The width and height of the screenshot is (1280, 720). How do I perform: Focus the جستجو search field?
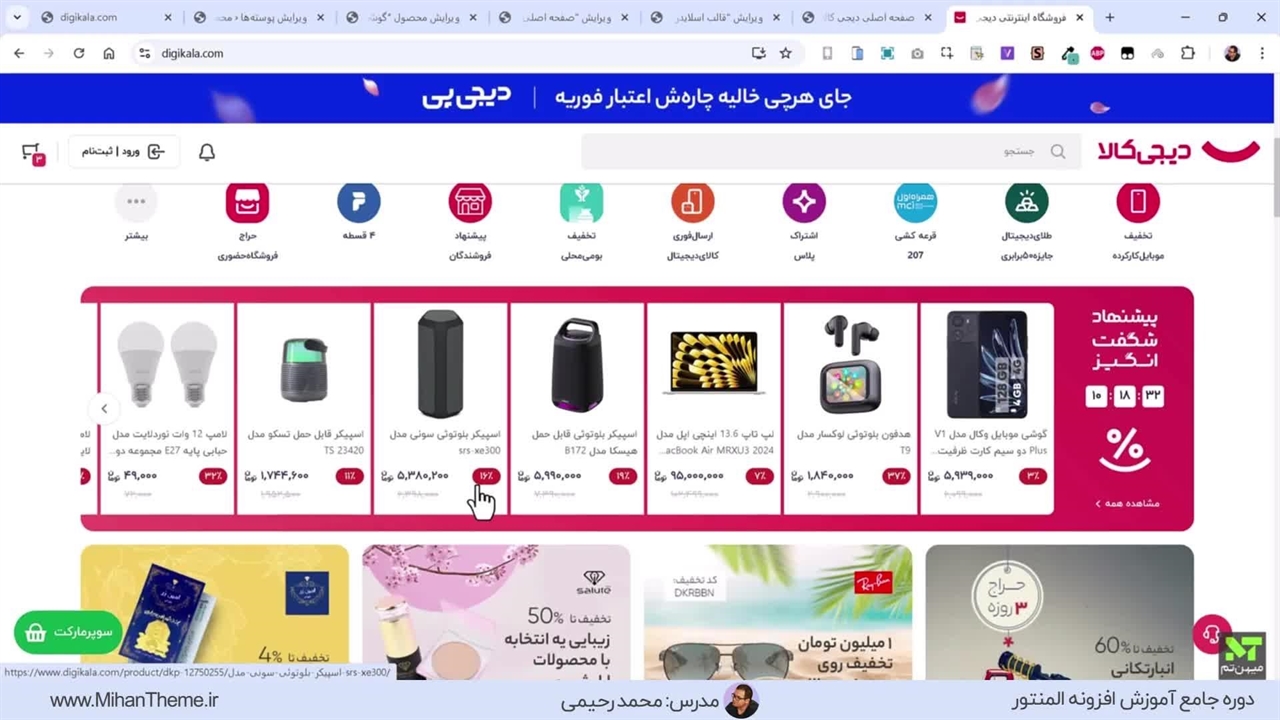click(831, 152)
